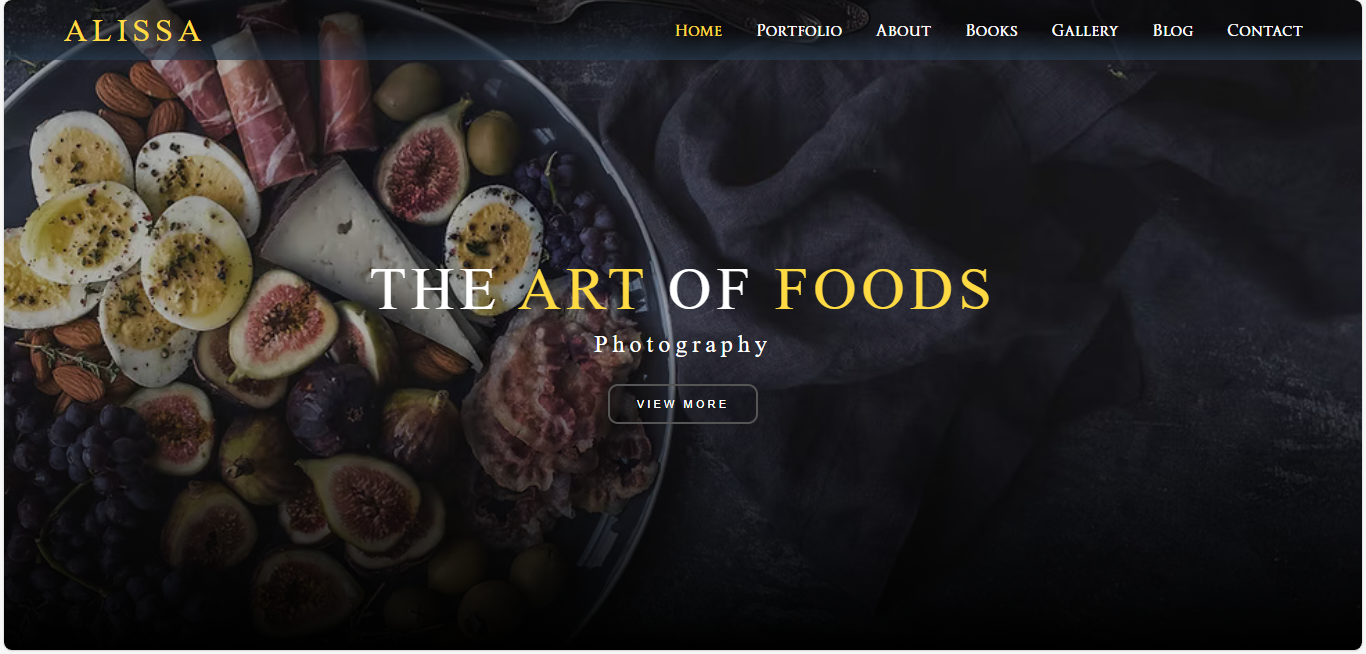This screenshot has width=1366, height=654.
Task: Visit the Blog page
Action: (x=1172, y=30)
